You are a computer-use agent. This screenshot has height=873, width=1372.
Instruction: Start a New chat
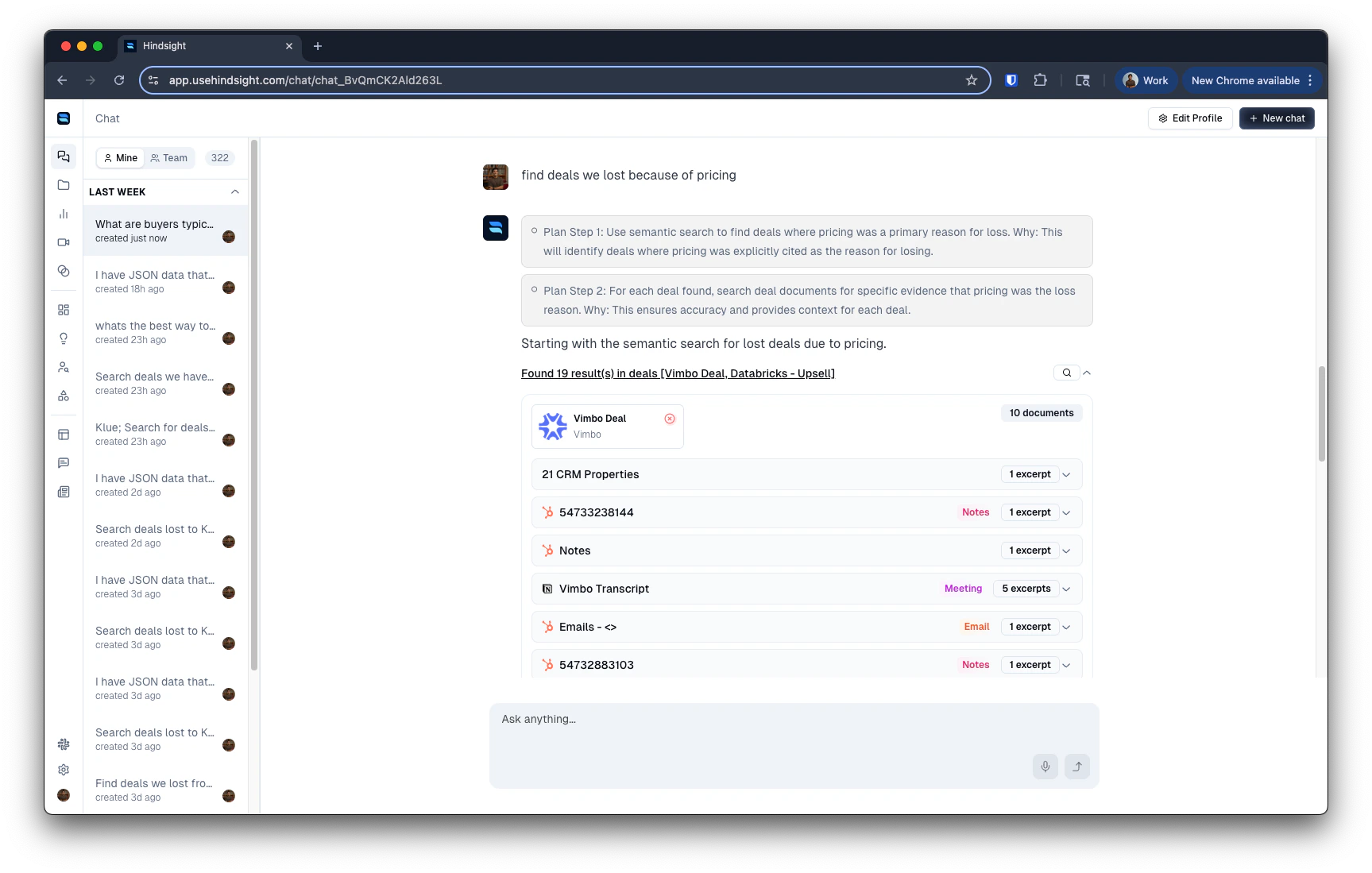coord(1276,118)
